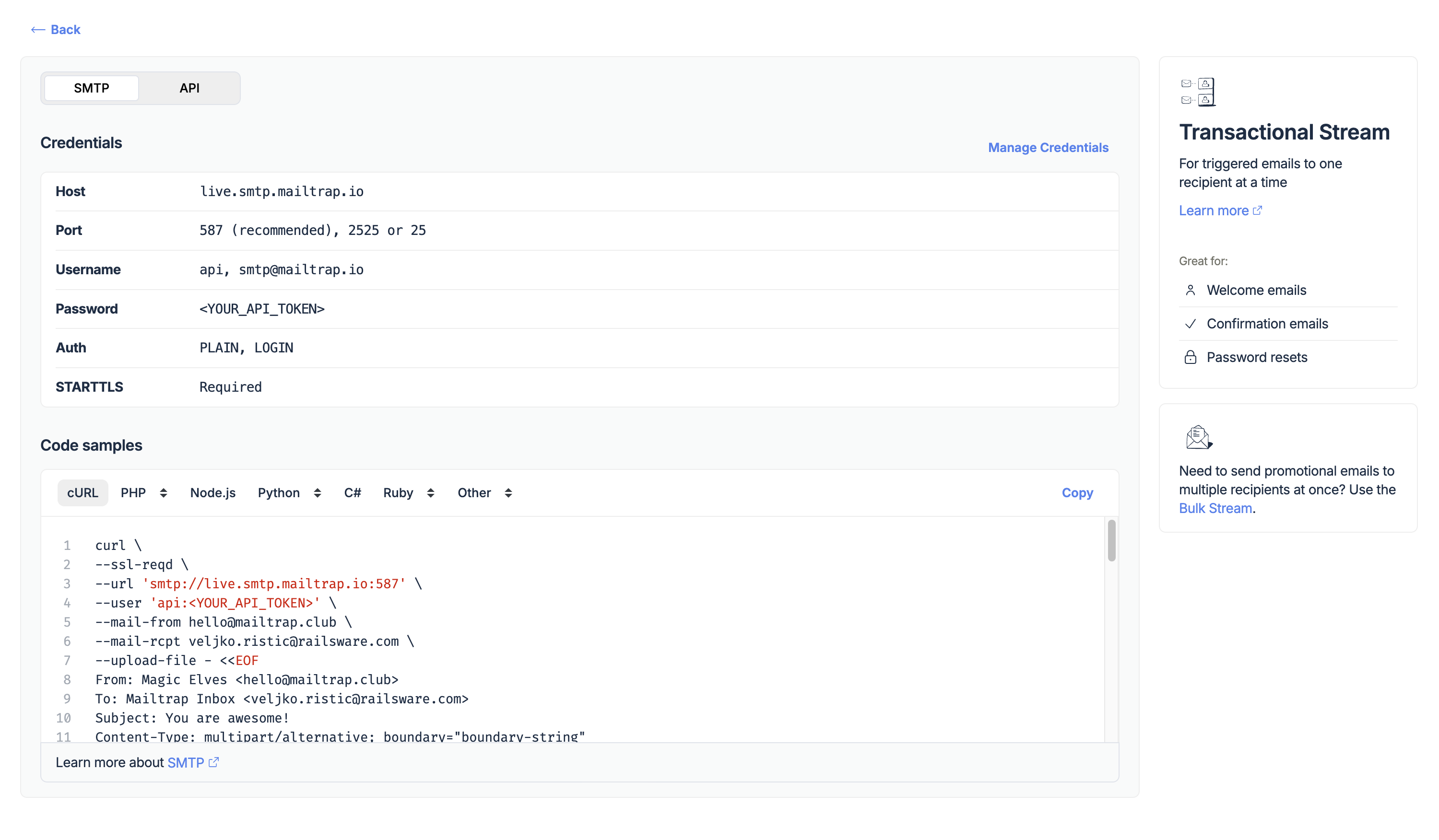Click the open envelope promotional icon
This screenshot has height=840, width=1439.
click(x=1198, y=438)
